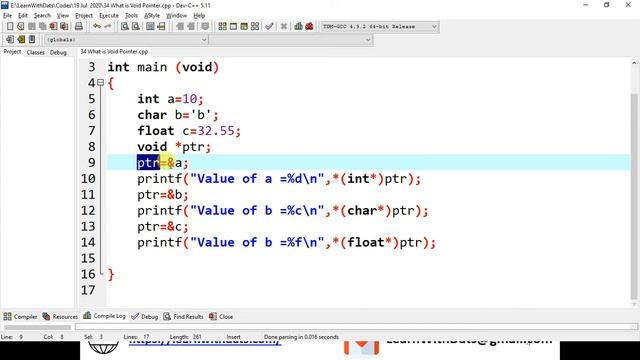Open the TDM-GCC compiler selection dropdown
The height and width of the screenshot is (360, 640).
click(380, 27)
